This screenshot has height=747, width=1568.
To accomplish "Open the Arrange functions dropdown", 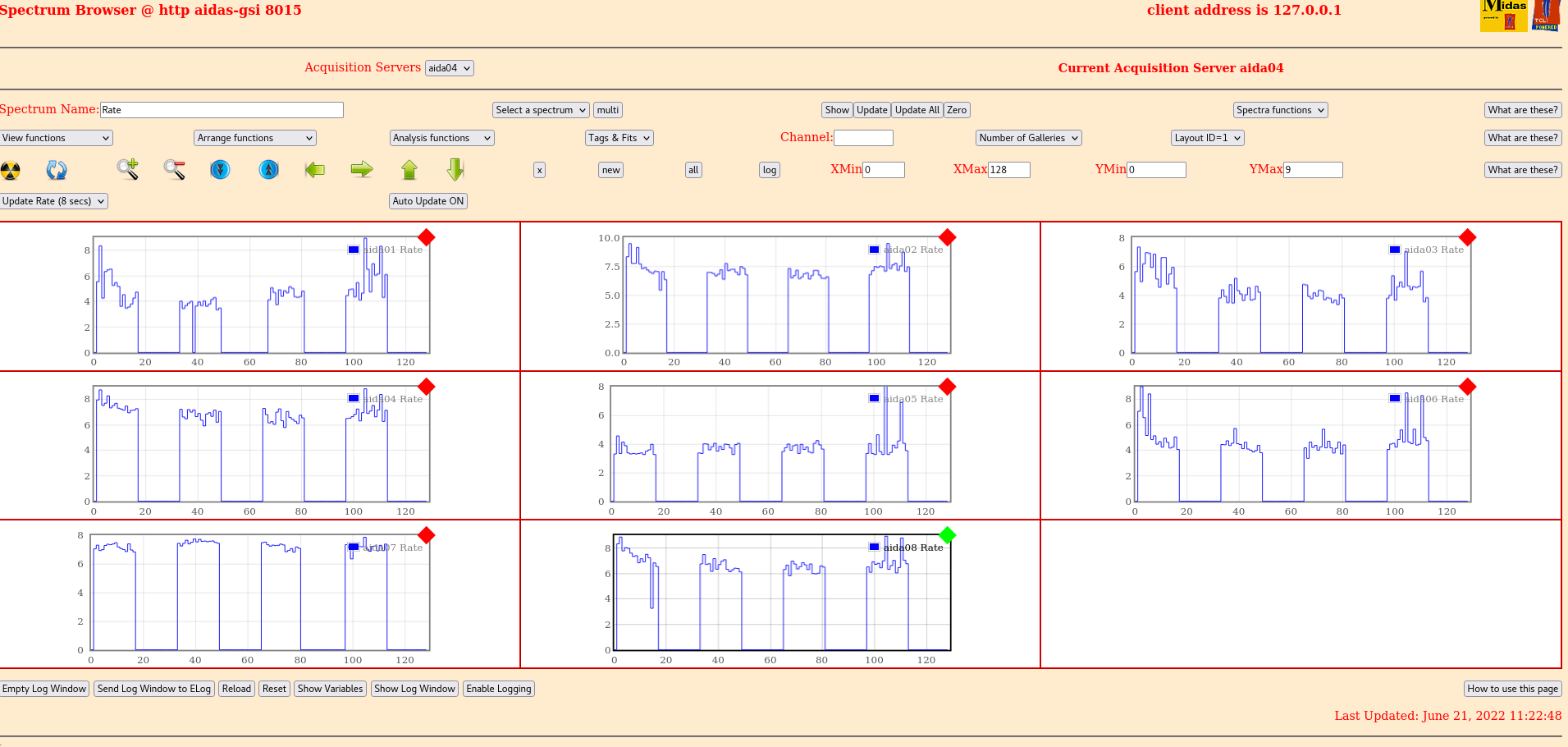I will [255, 138].
